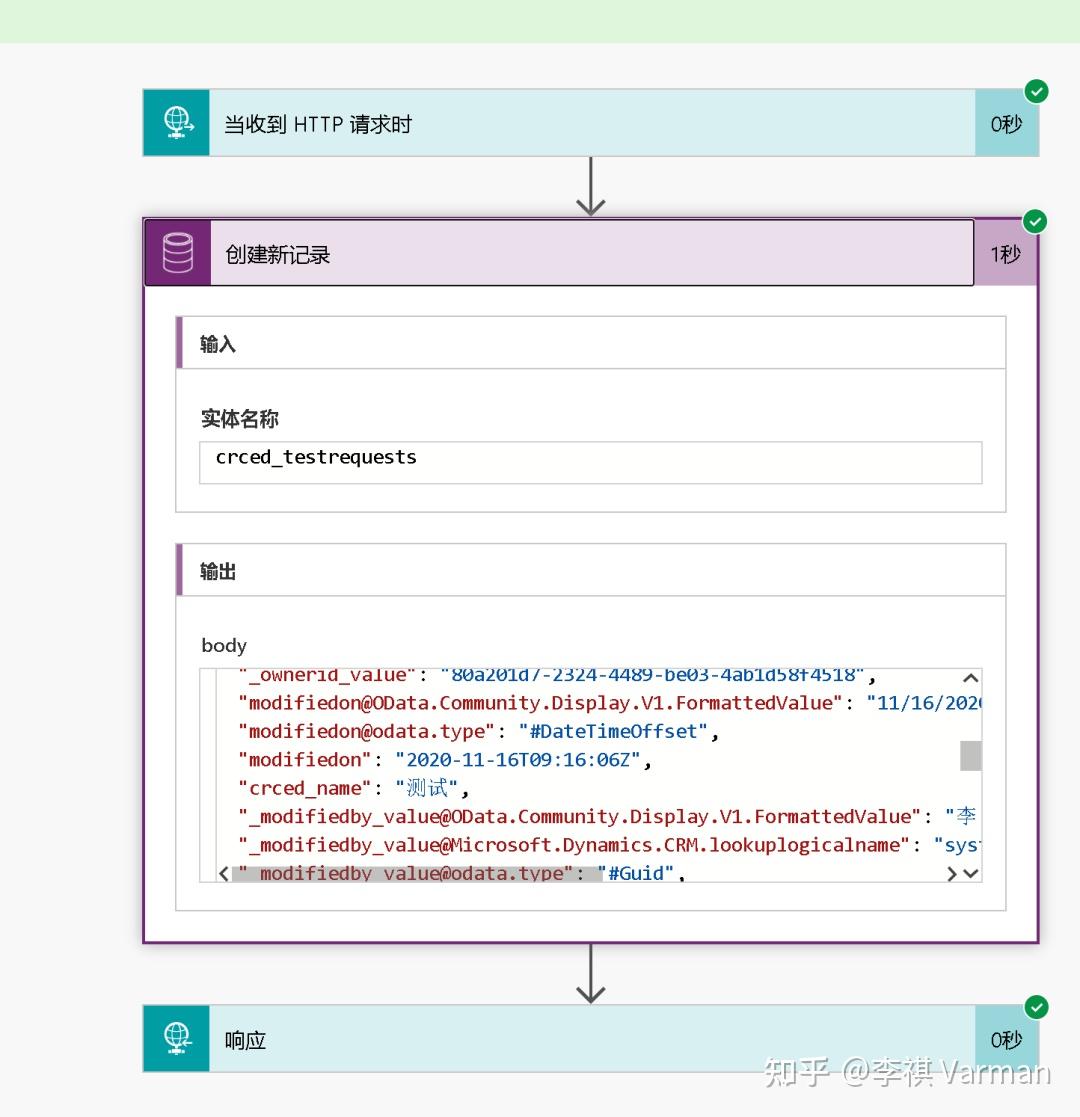
Task: Click the "2020-11-16T09:16:06Z" value
Action: 518,760
